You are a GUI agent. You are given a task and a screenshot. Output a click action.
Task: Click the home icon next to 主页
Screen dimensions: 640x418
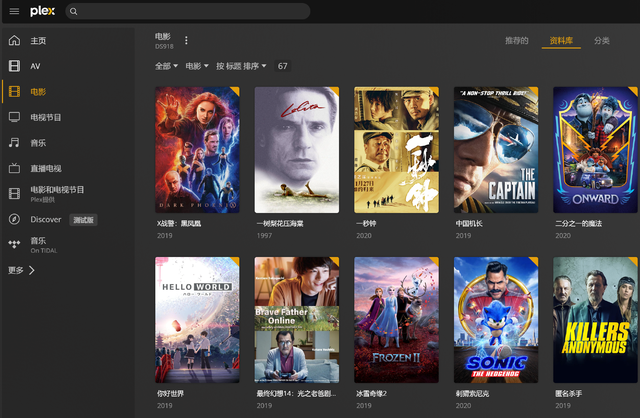tap(14, 40)
